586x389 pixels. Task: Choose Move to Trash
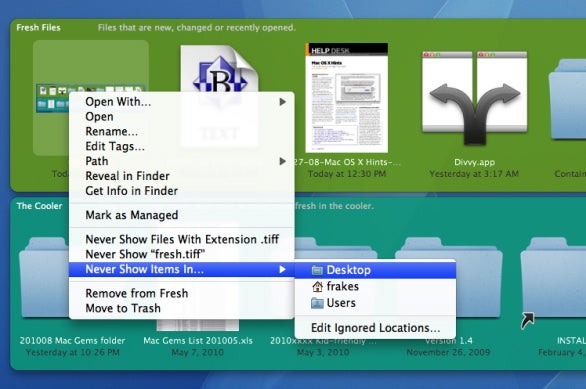point(182,308)
